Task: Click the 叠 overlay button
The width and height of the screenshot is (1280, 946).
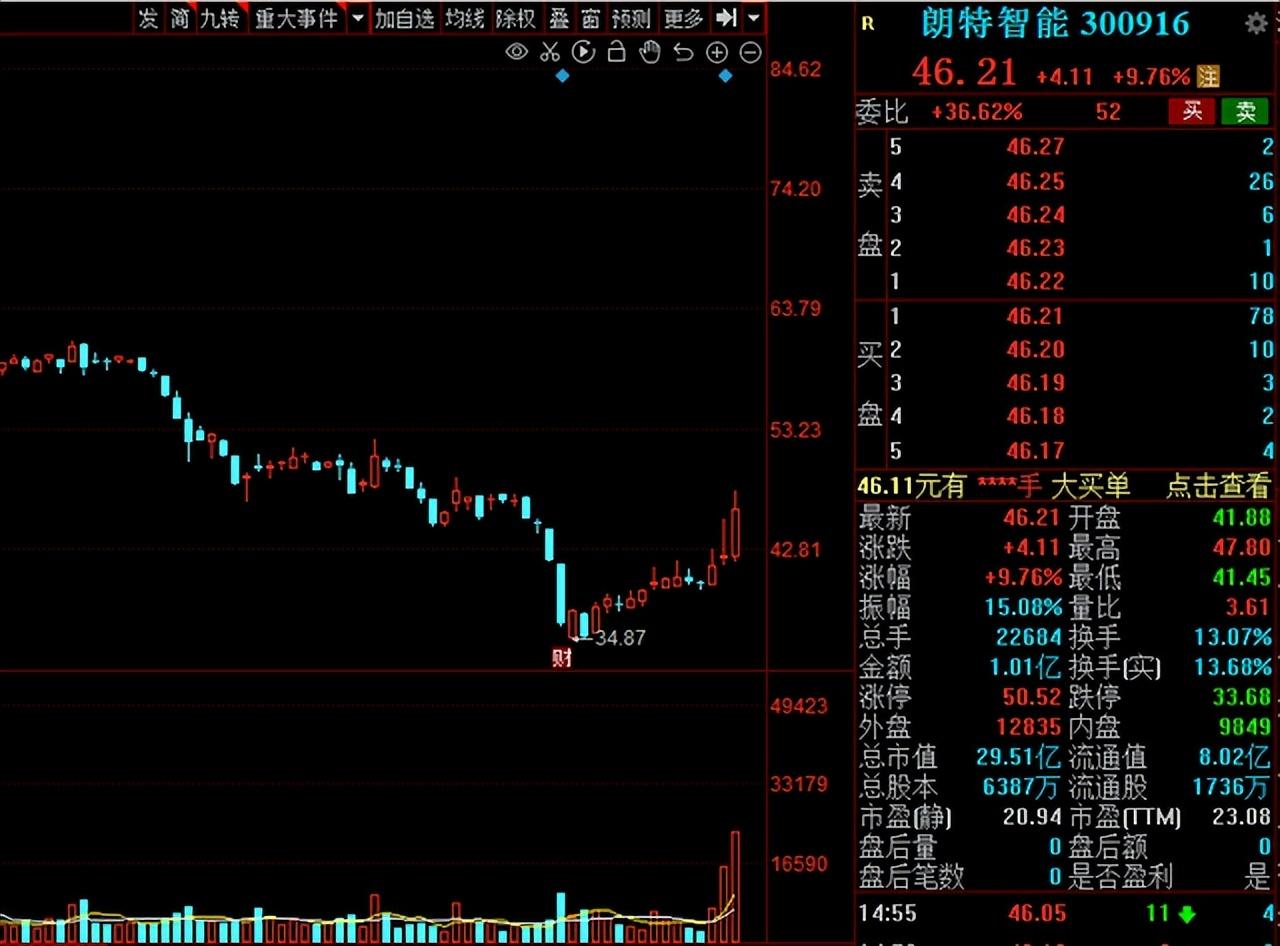Action: (559, 18)
